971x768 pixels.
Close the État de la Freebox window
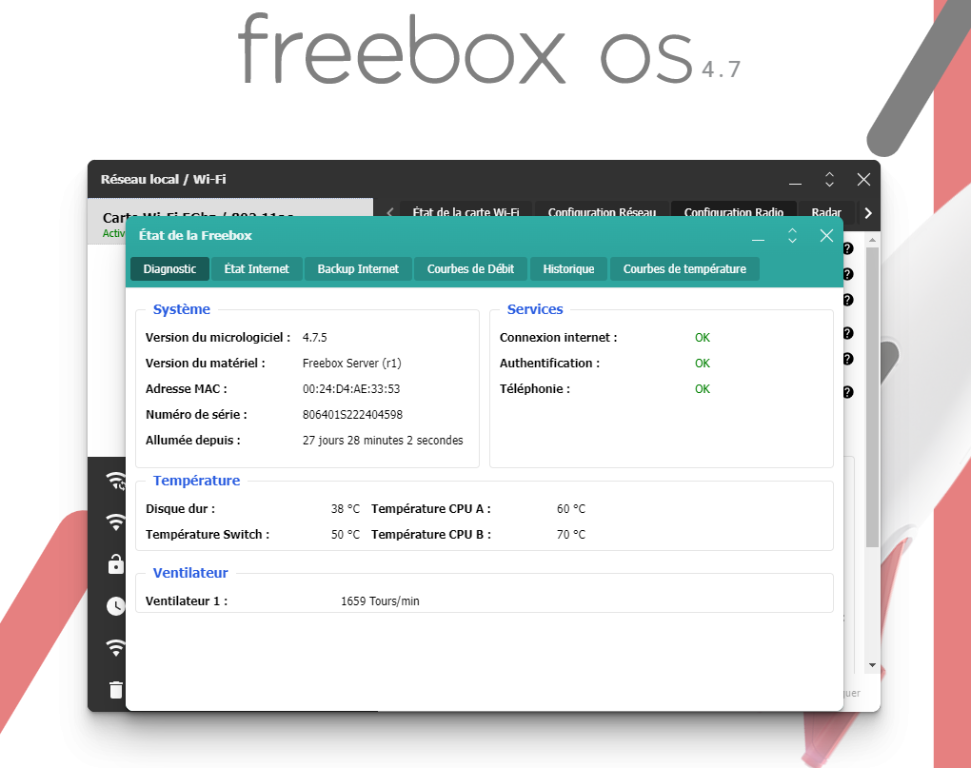click(826, 235)
